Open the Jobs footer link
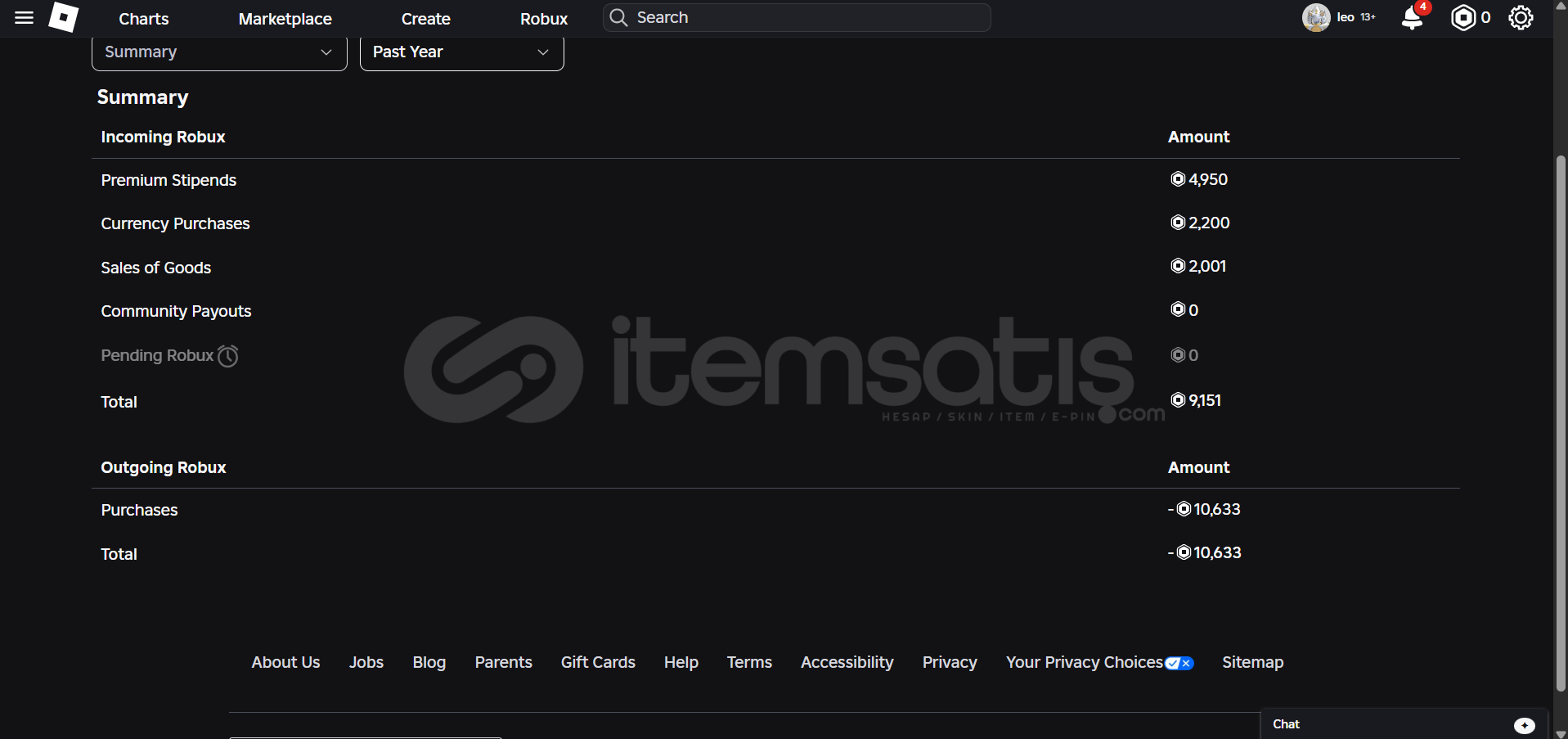The image size is (1568, 739). 366,662
